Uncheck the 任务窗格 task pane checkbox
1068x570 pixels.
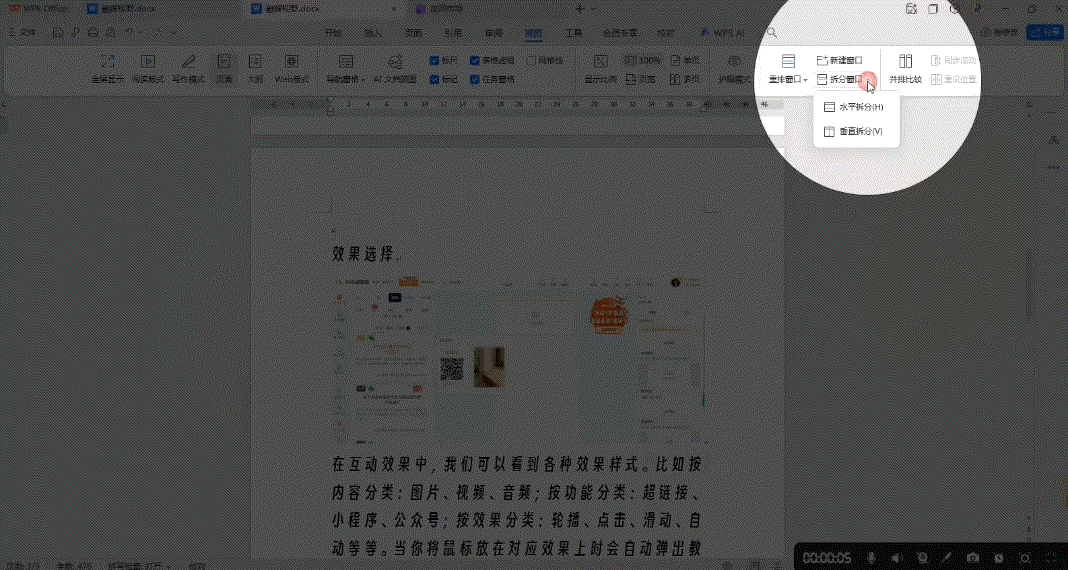coord(475,78)
